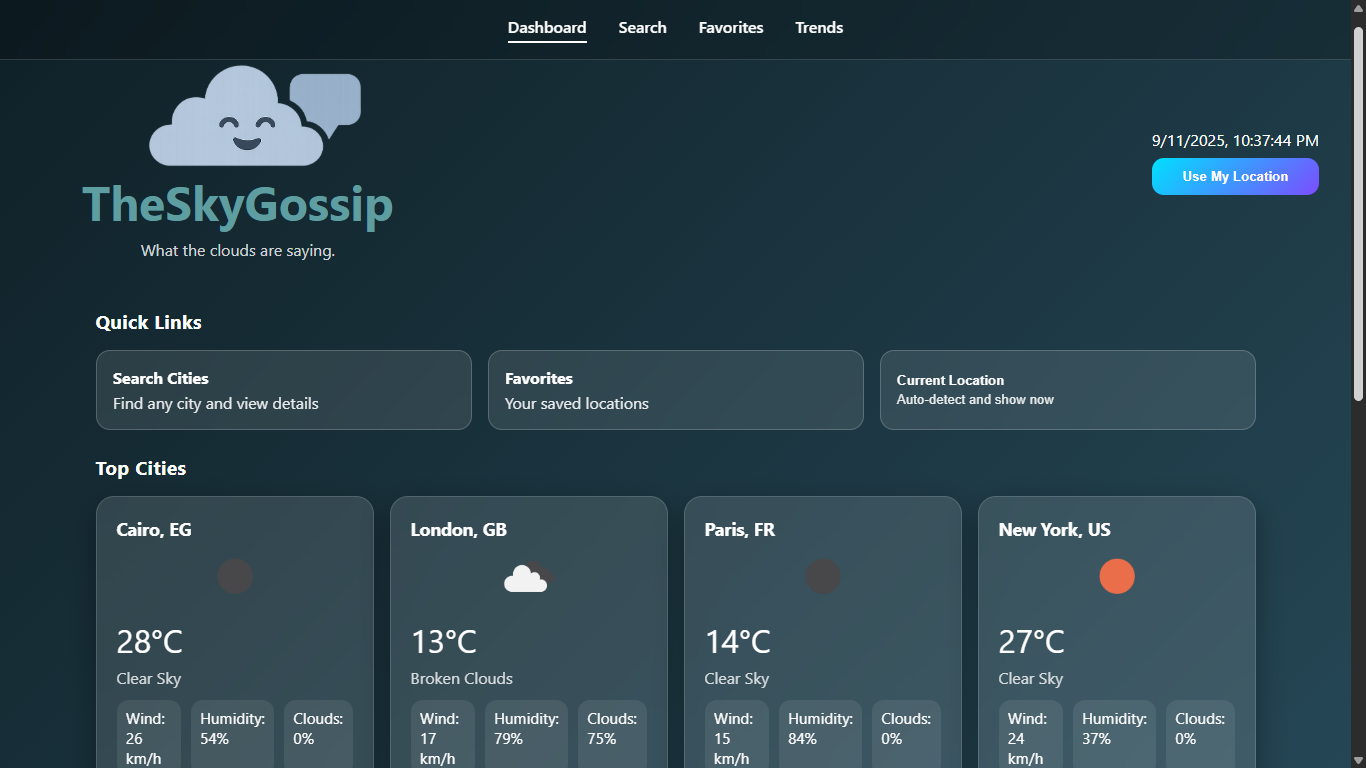Viewport: 1366px width, 768px height.
Task: Click the scrollbar up arrow
Action: (x=1359, y=8)
